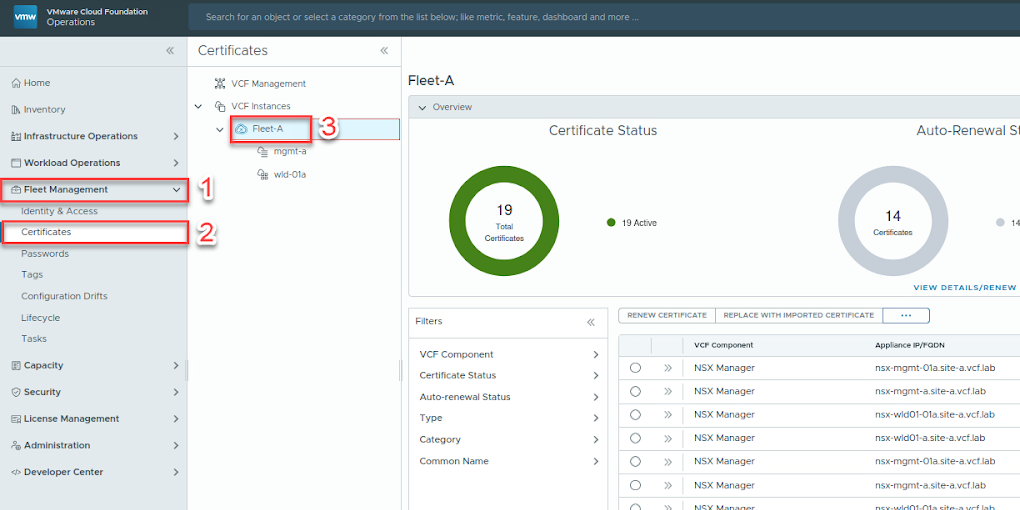The width and height of the screenshot is (1020, 510).
Task: Collapse the Certificates tree panel
Action: coord(384,50)
